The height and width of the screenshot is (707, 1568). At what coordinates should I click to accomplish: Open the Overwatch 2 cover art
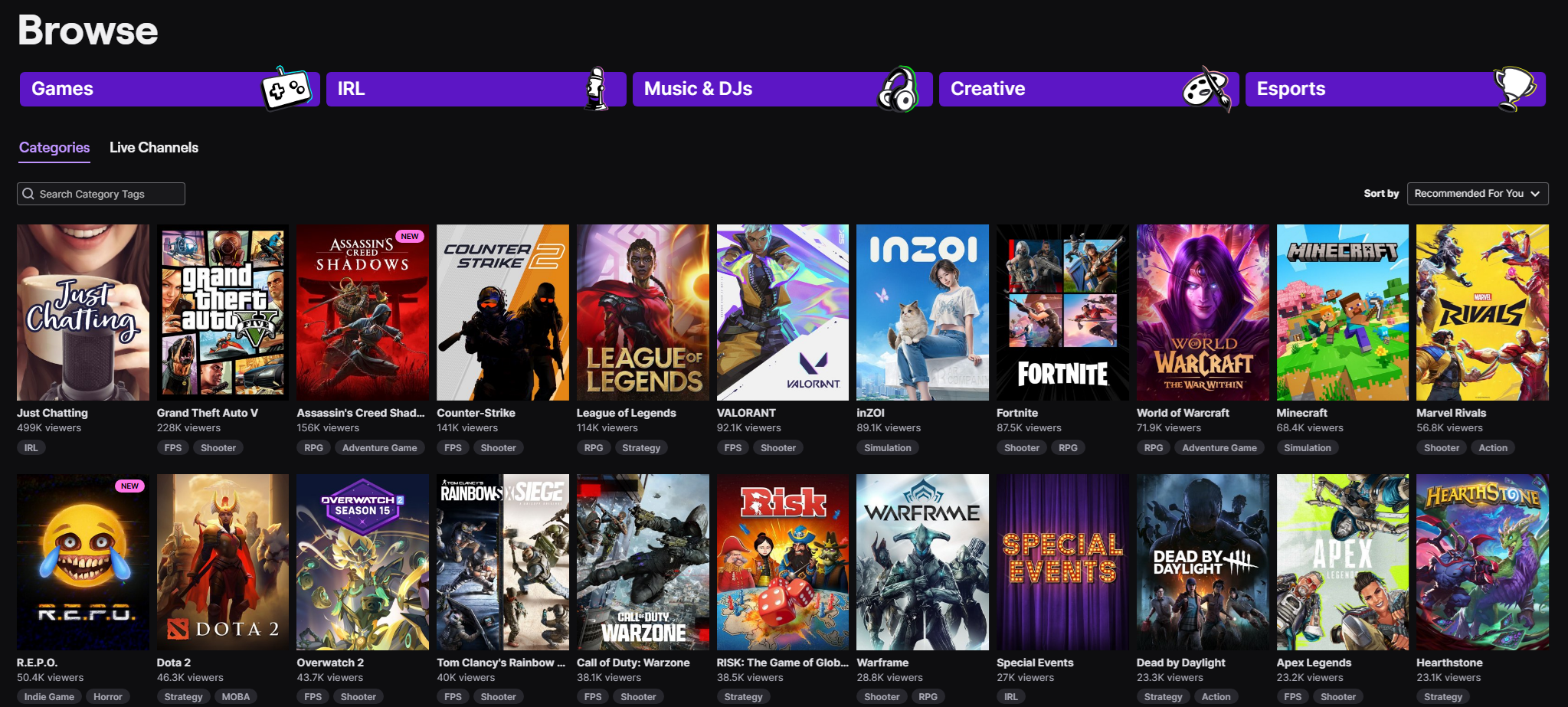363,562
